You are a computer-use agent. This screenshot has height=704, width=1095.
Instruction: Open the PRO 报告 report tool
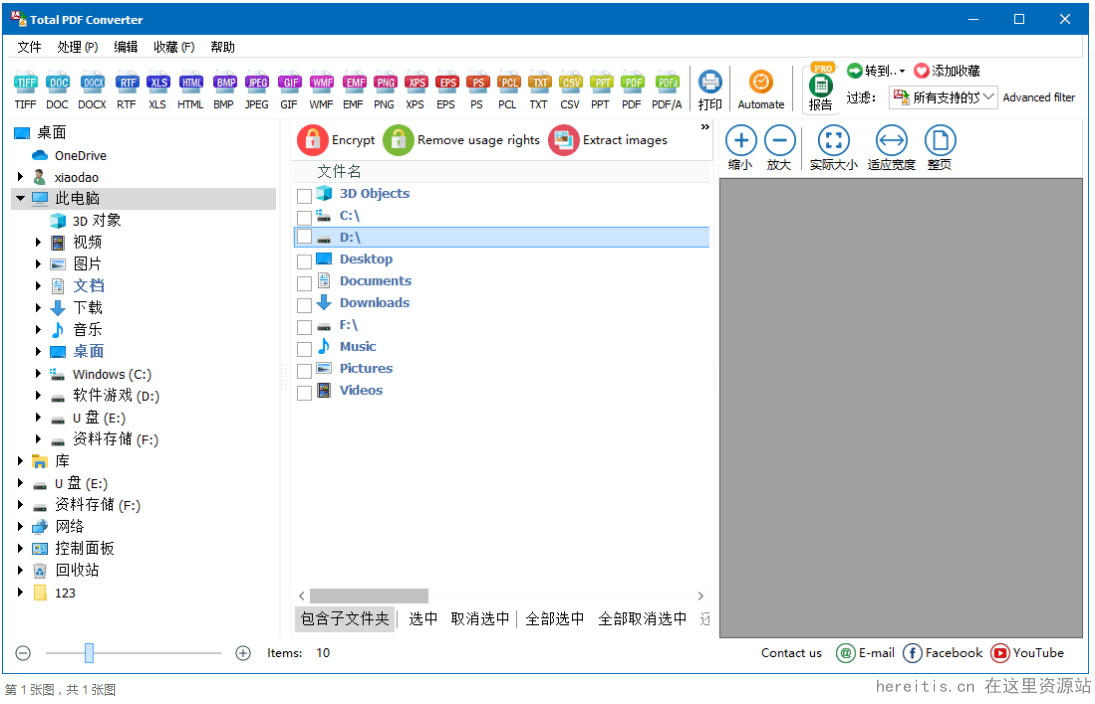pos(821,87)
